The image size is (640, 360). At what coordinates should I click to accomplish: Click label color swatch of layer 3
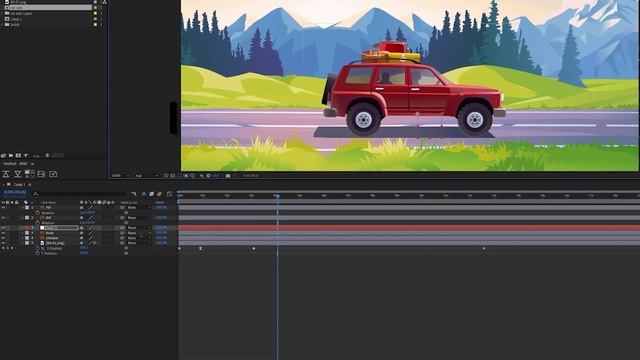point(27,228)
